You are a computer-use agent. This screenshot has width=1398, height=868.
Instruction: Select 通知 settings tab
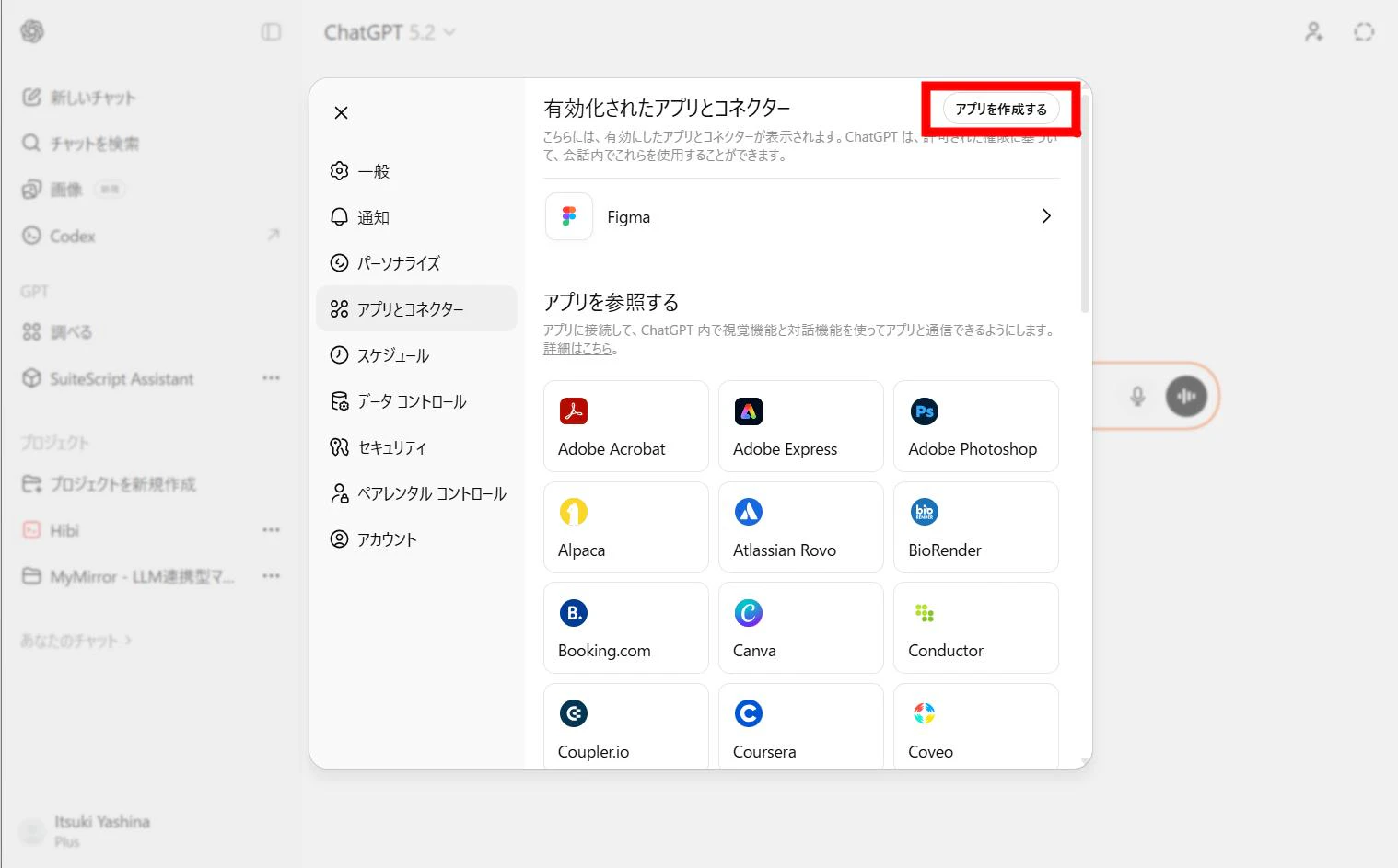tap(416, 217)
